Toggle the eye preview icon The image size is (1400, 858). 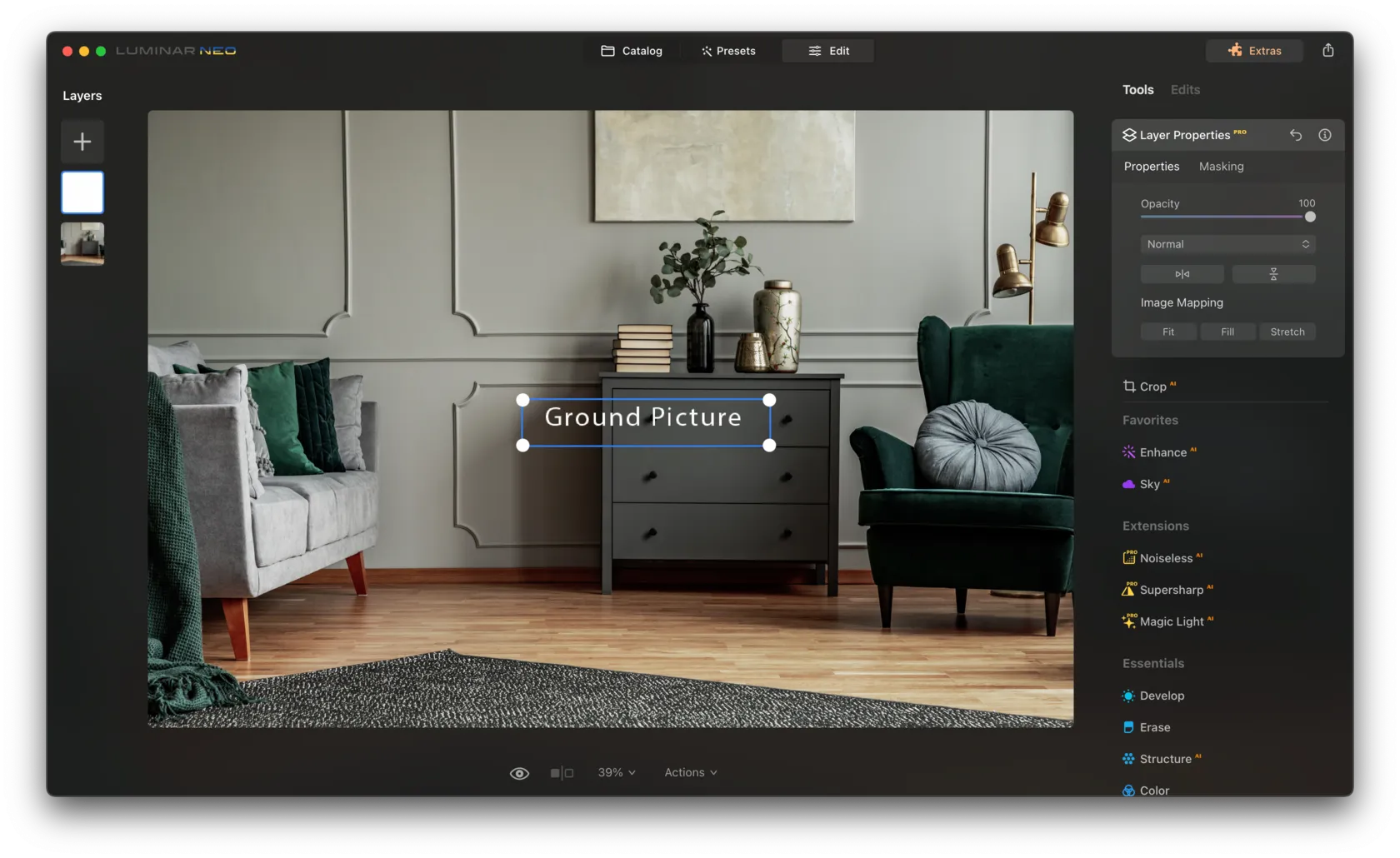[x=519, y=773]
